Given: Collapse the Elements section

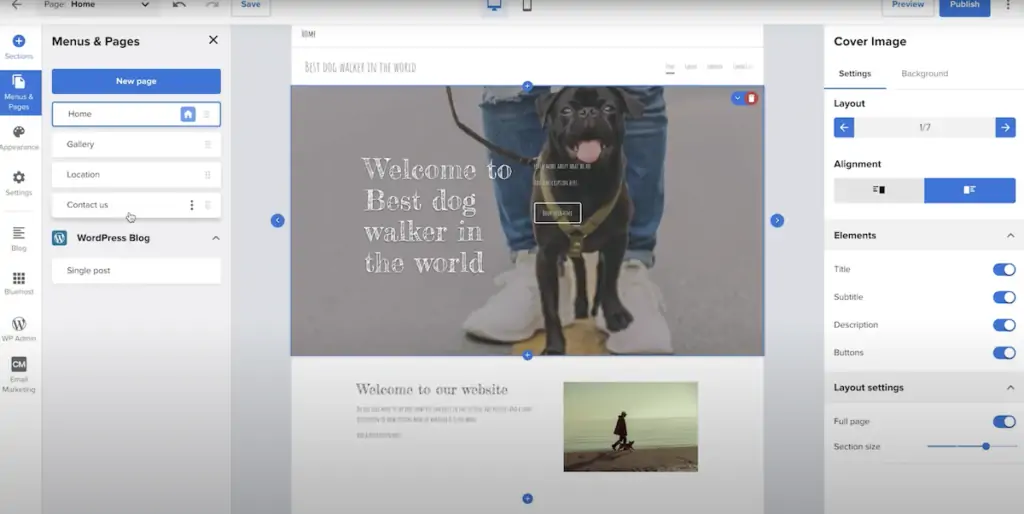Looking at the screenshot, I should coord(1010,236).
